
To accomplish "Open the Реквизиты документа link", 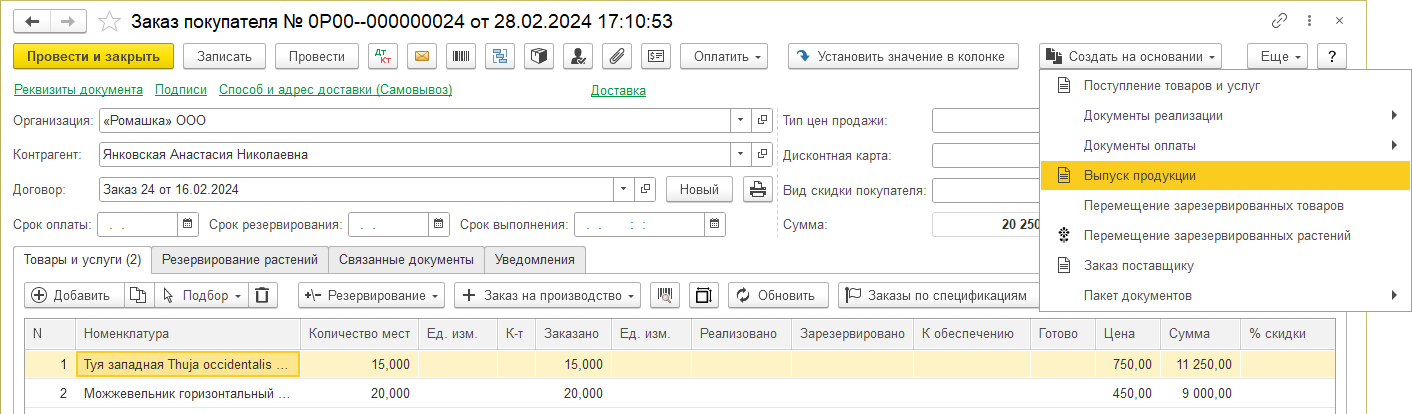I will tap(78, 90).
